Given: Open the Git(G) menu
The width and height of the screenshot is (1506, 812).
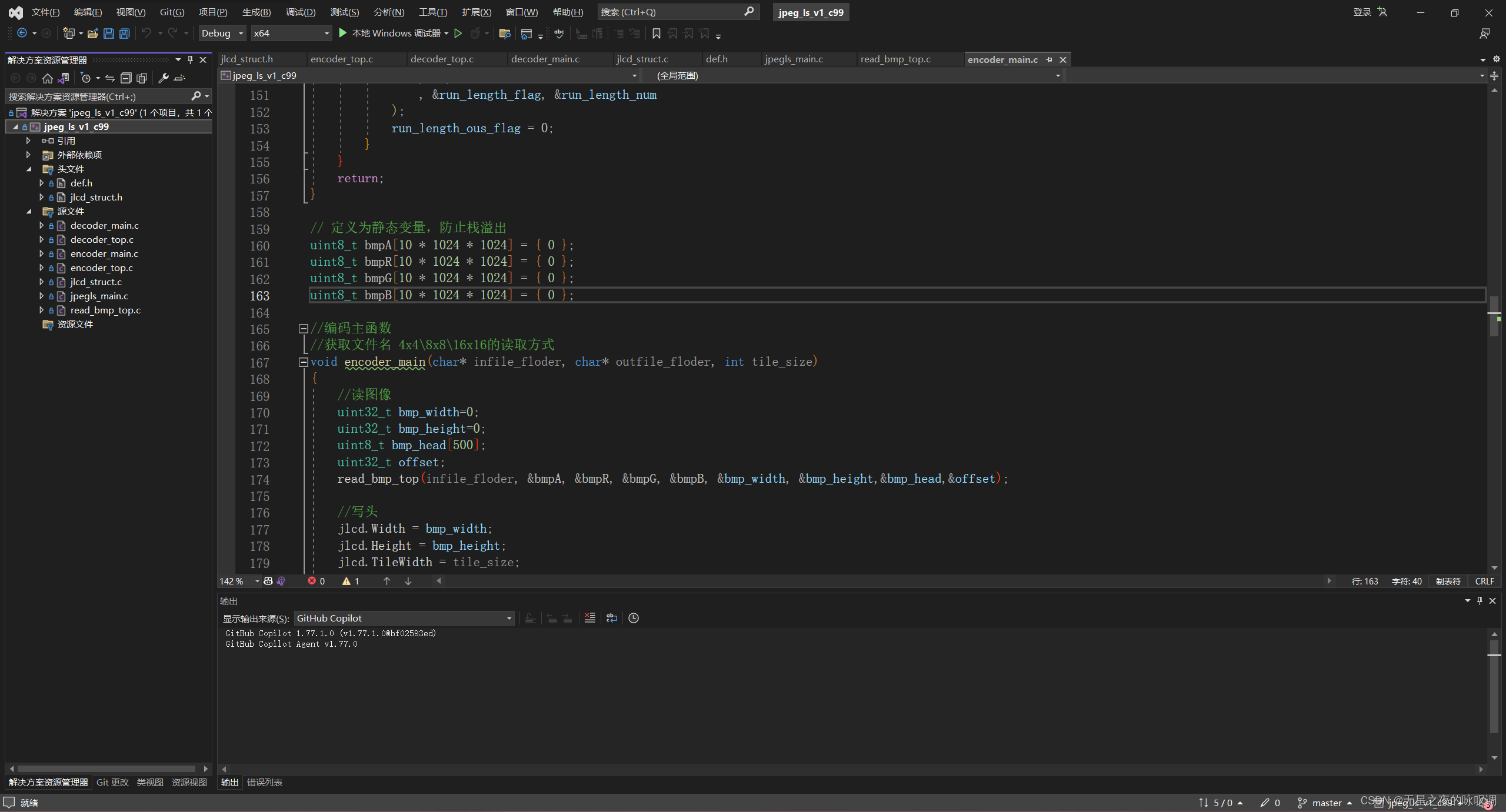Looking at the screenshot, I should pos(172,12).
